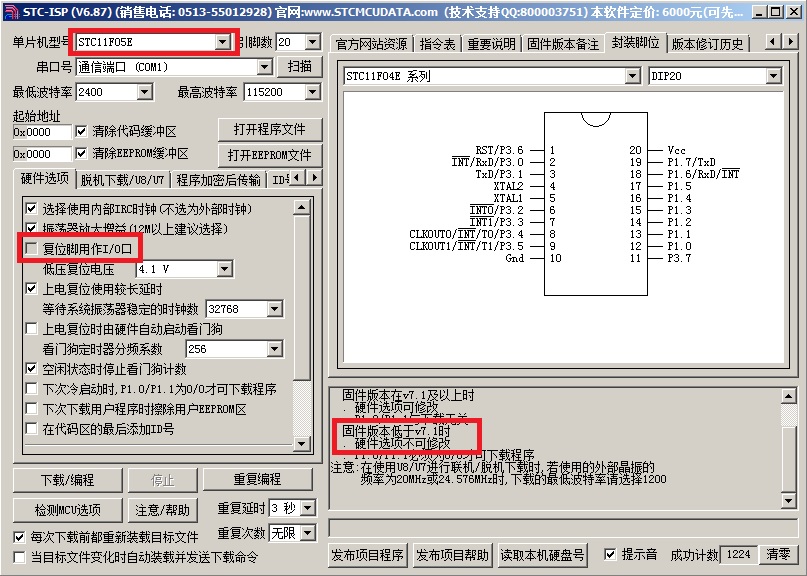The width and height of the screenshot is (807, 576).
Task: Switch to 程序加密后传输 tab
Action: tap(219, 180)
